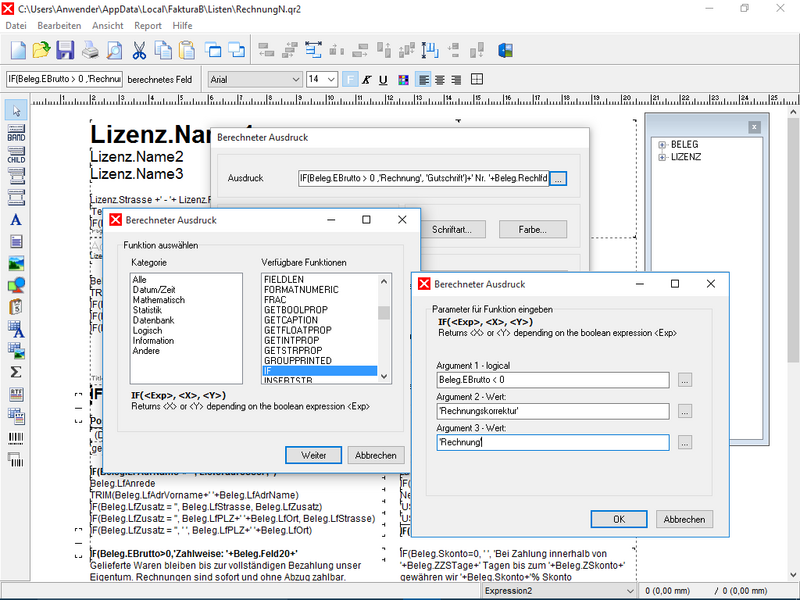Screen dimensions: 800x600
Task: Open the Hilfe menu
Action: click(182, 26)
